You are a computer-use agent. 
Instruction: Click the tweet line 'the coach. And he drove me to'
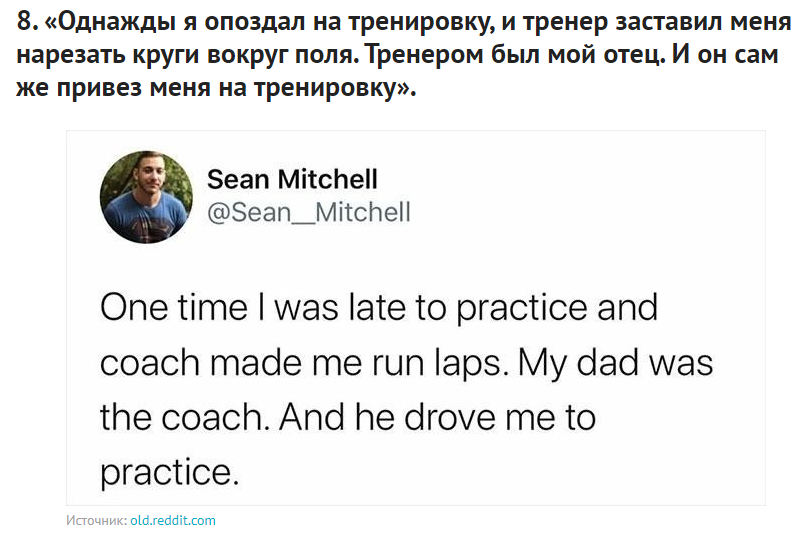[x=348, y=417]
